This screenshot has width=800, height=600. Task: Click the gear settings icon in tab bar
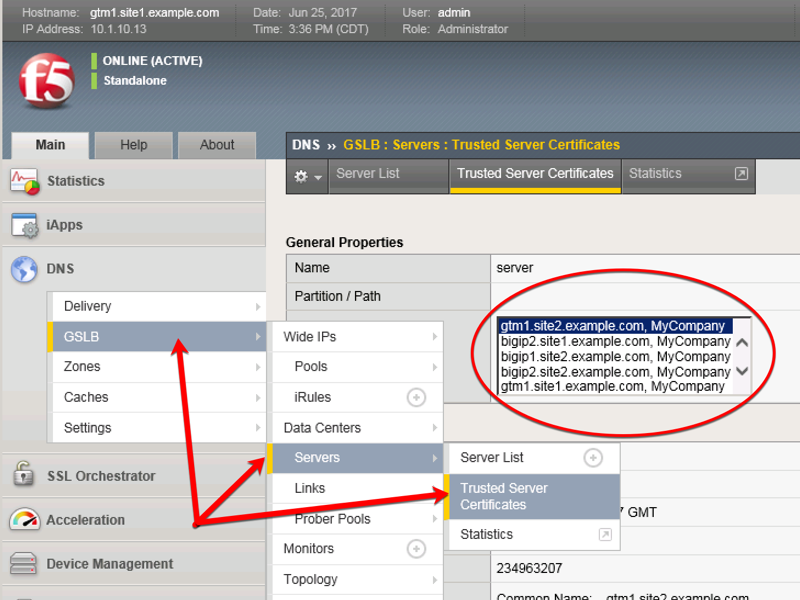click(x=301, y=177)
